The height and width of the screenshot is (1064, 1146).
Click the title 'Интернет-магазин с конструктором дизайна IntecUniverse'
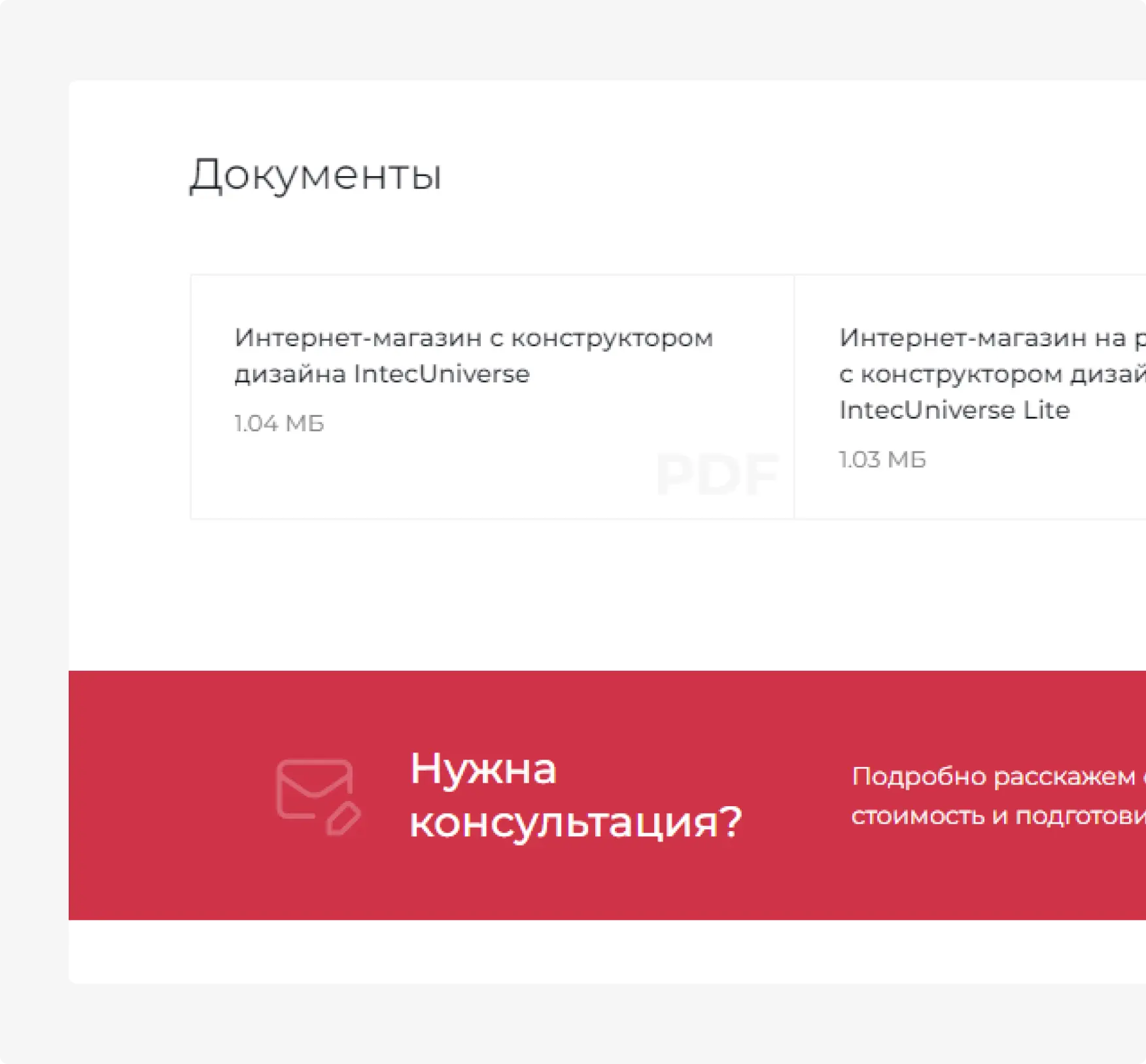[x=473, y=355]
